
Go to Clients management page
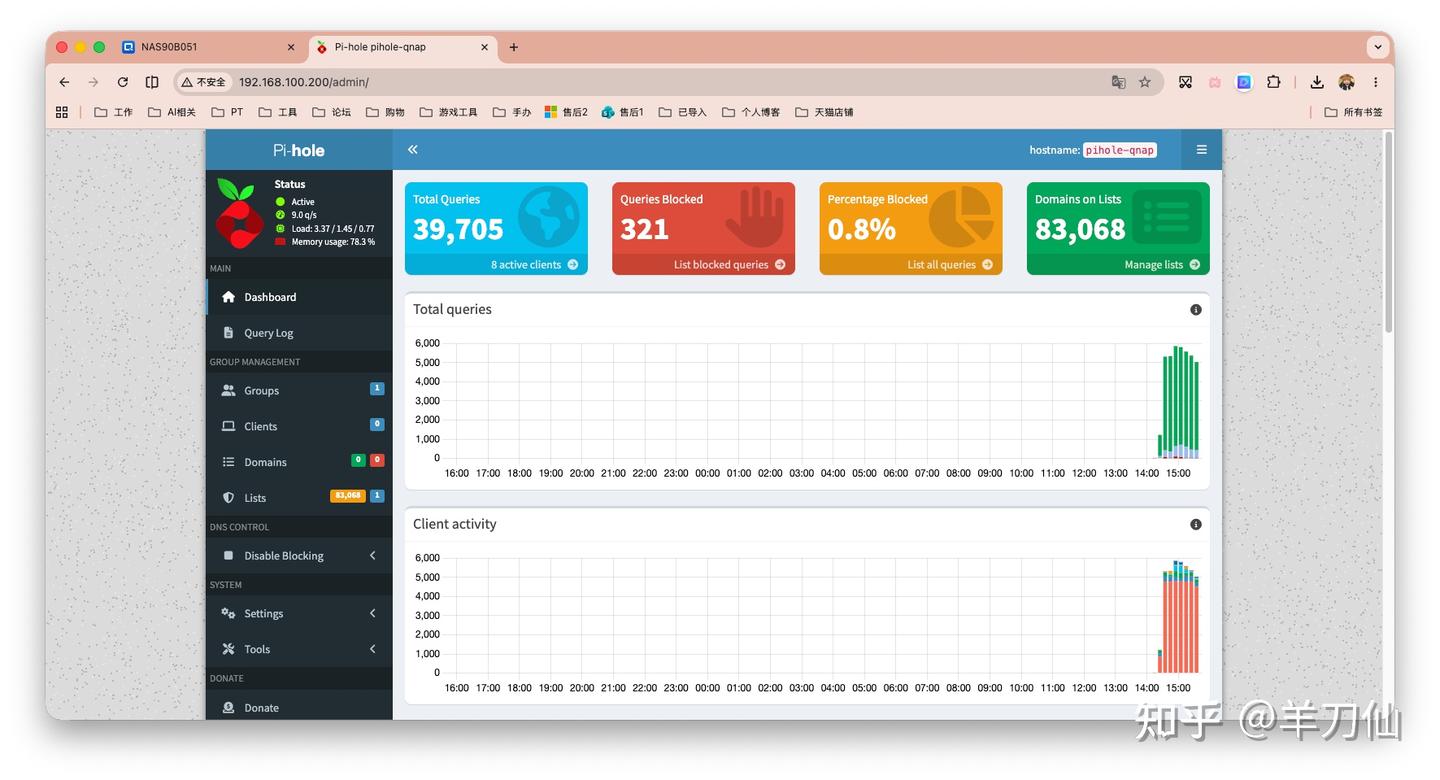click(x=299, y=427)
